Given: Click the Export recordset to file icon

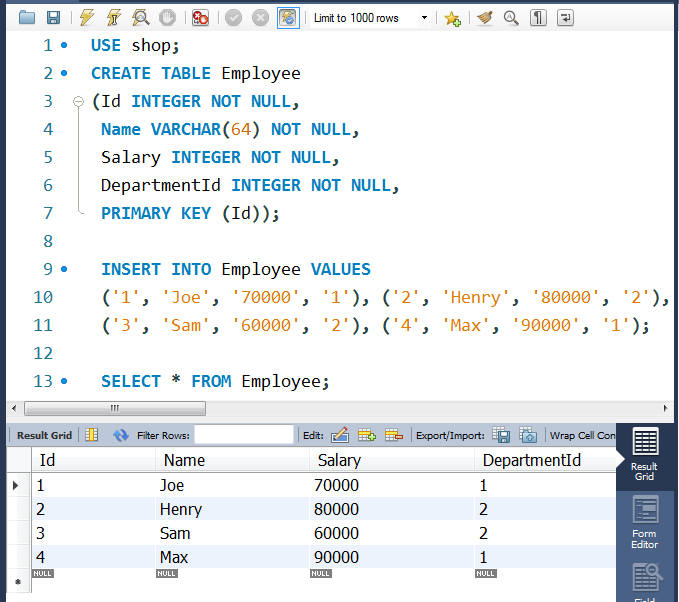Looking at the screenshot, I should tap(502, 435).
